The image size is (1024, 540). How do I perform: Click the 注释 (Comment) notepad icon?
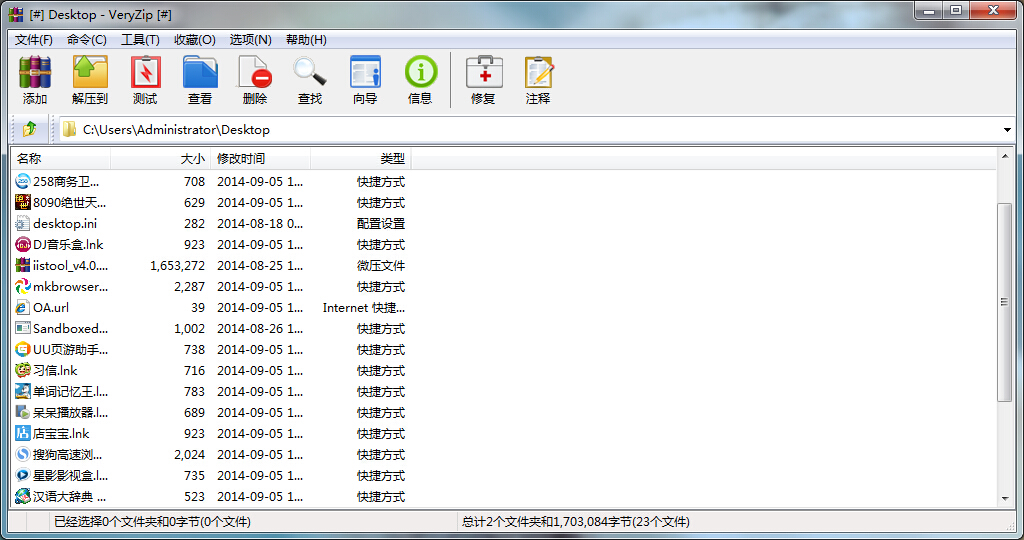[x=538, y=72]
